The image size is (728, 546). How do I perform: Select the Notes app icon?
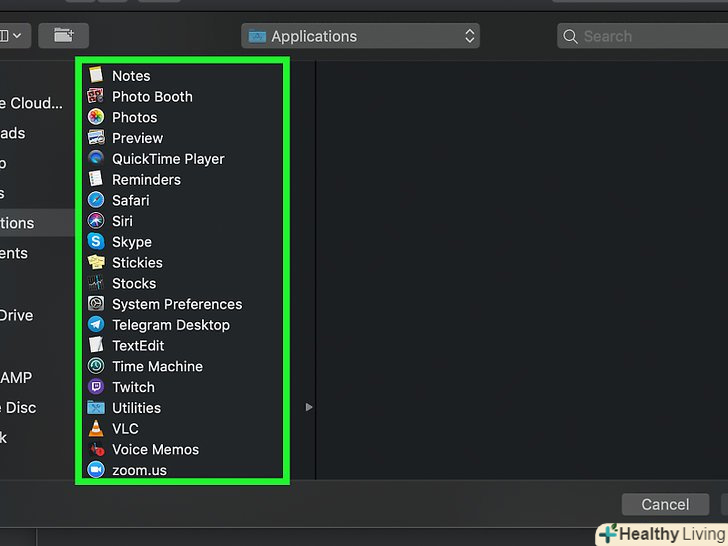tap(96, 75)
